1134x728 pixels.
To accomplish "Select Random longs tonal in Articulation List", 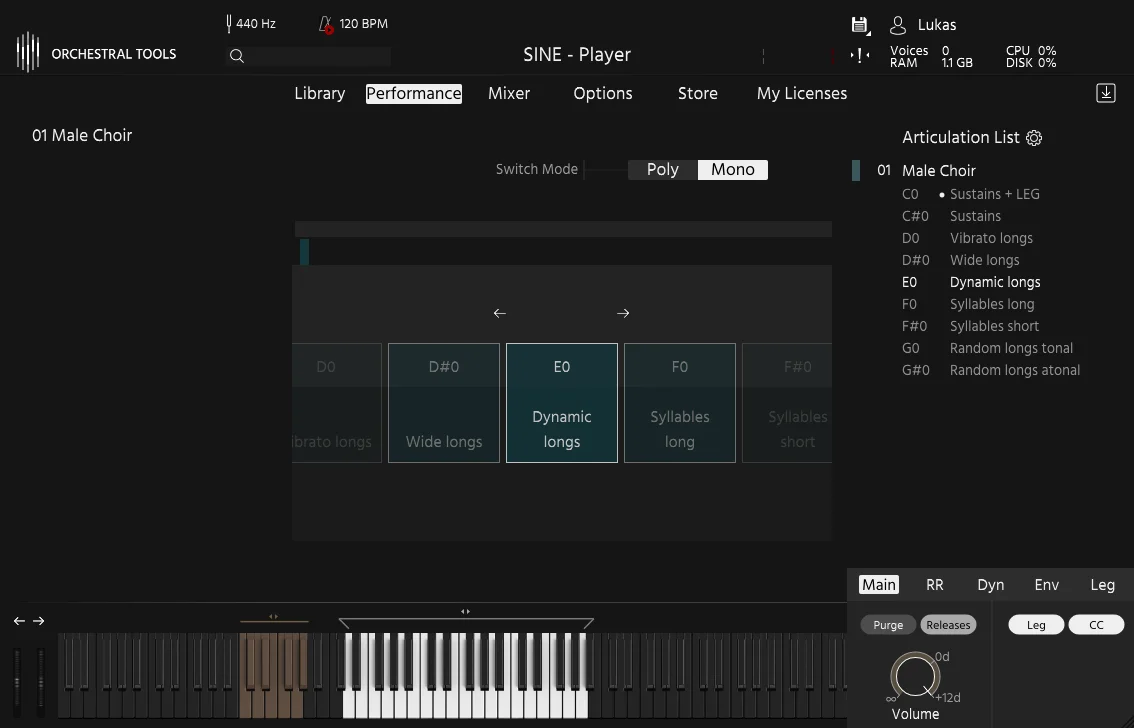I will 1011,348.
